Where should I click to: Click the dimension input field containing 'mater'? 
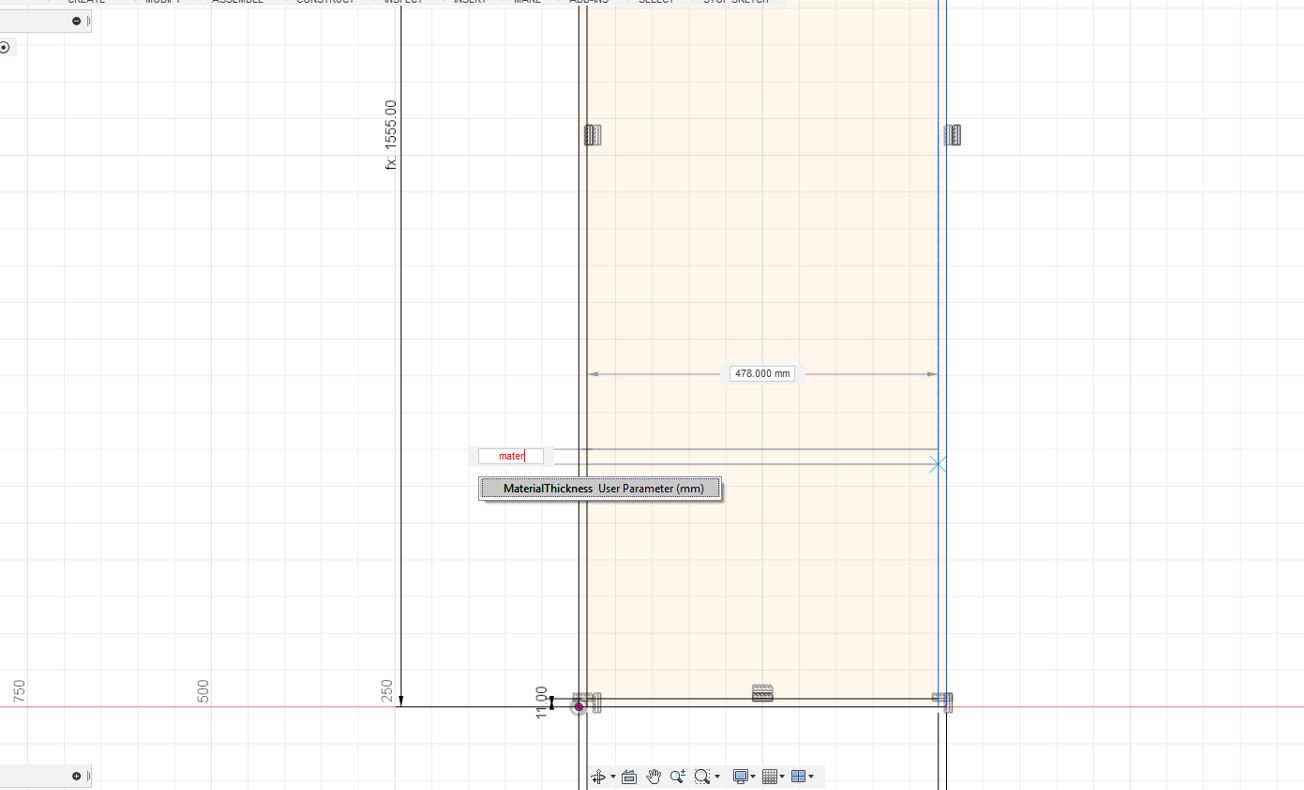pyautogui.click(x=511, y=456)
